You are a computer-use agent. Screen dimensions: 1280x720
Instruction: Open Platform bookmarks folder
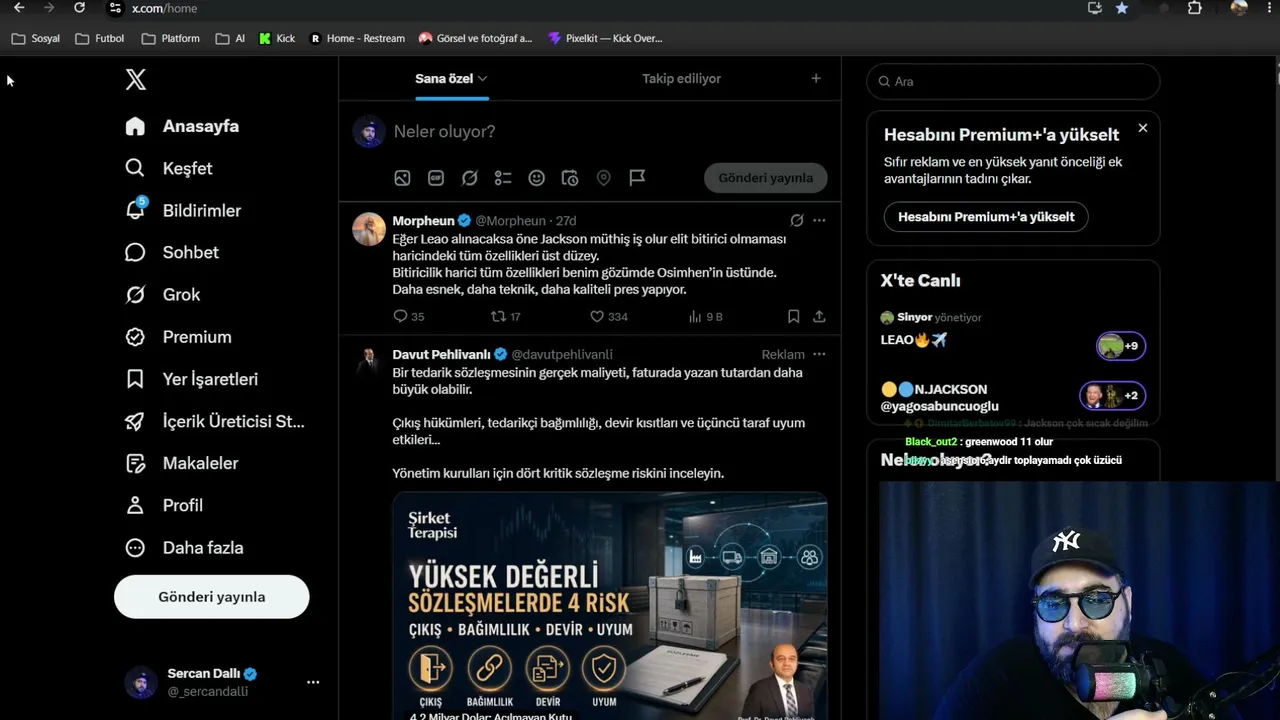pyautogui.click(x=171, y=38)
